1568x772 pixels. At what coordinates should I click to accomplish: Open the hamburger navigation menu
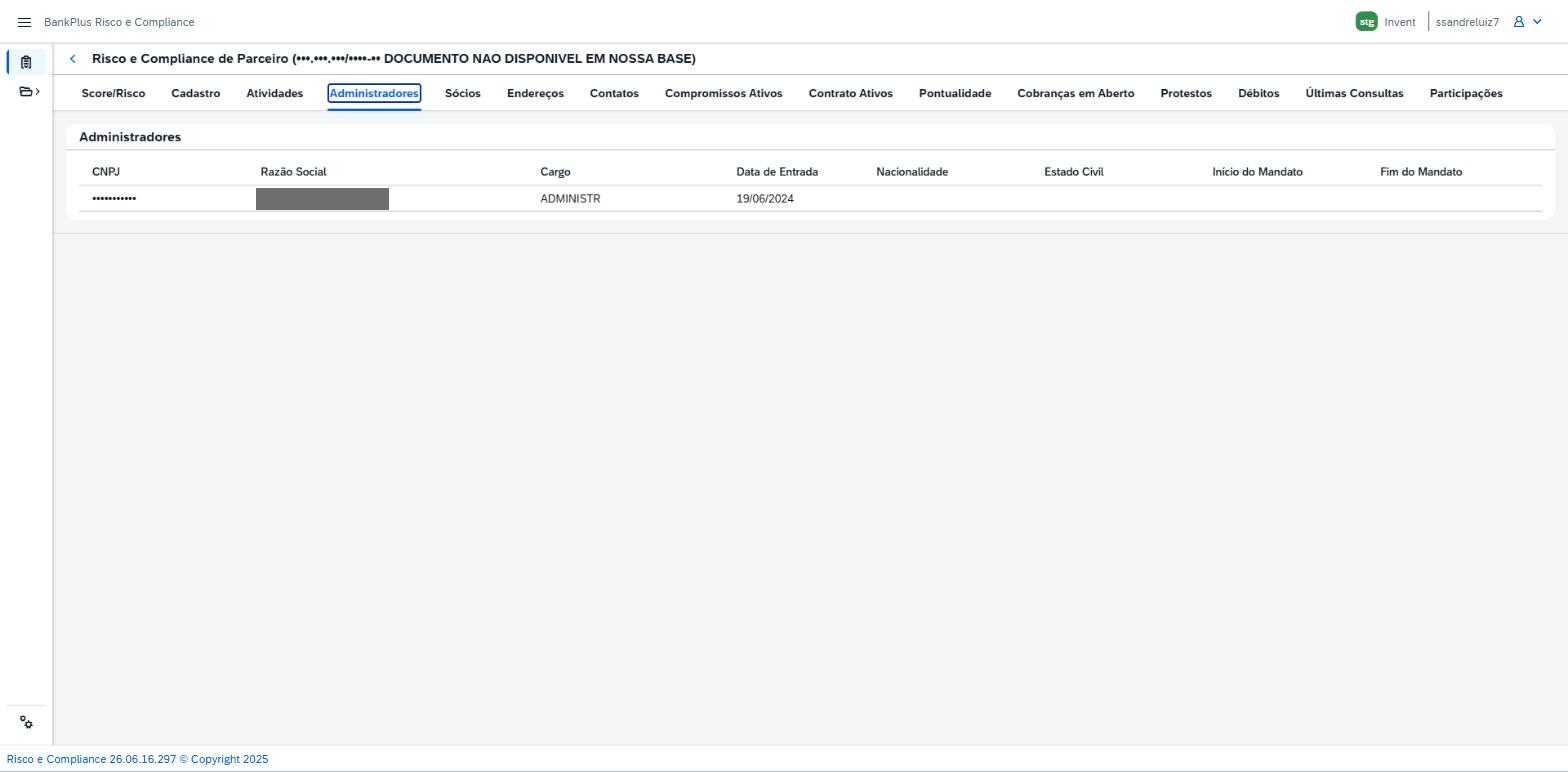pos(25,22)
